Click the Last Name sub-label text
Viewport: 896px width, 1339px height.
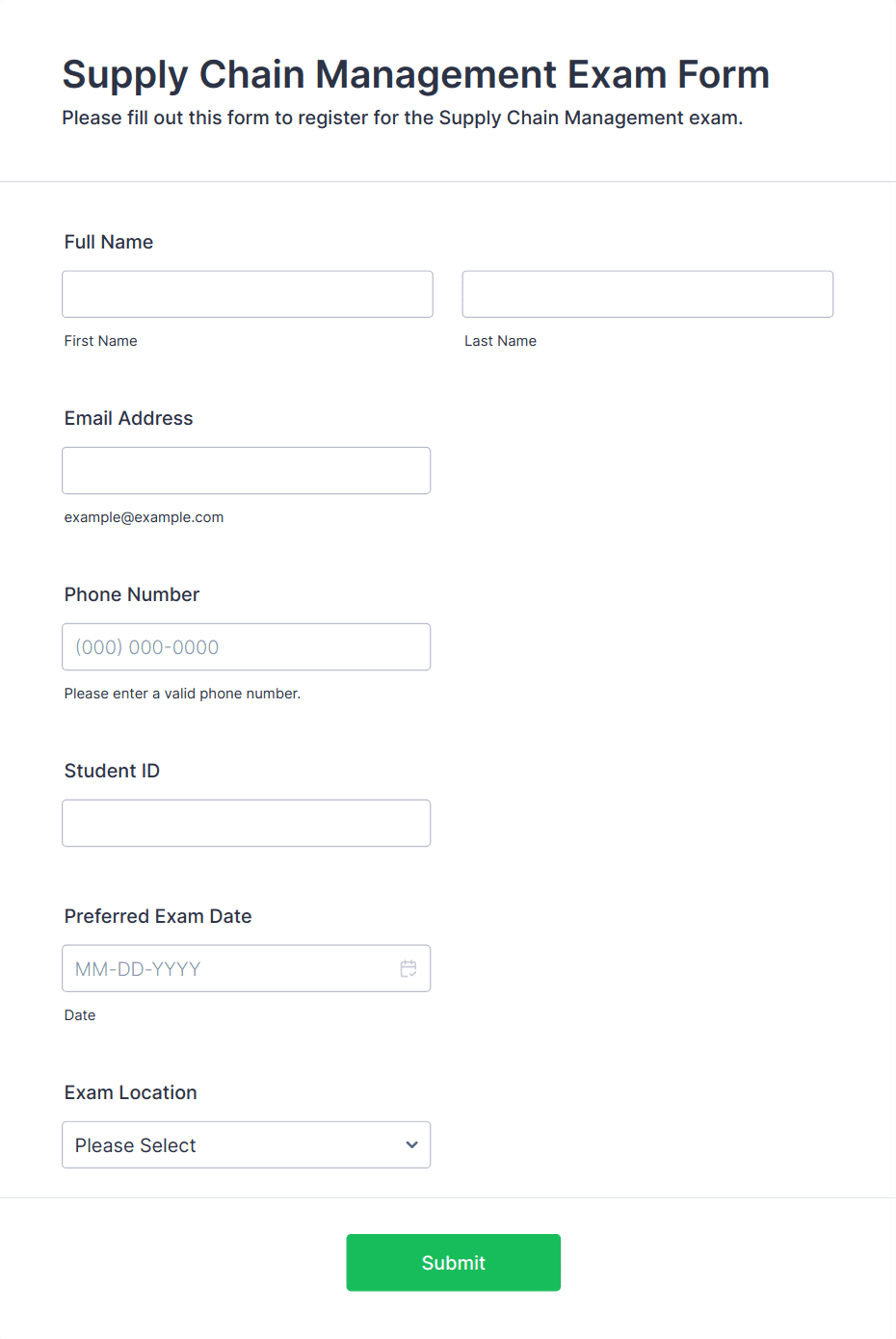coord(501,341)
